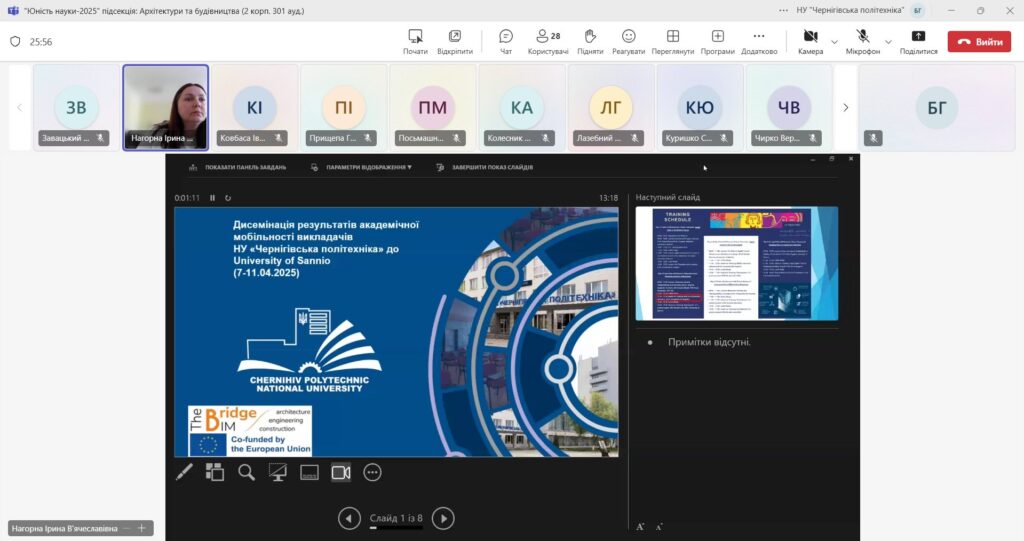Viewport: 1024px width, 541px height.
Task: Increase notes font size
Action: 641,527
